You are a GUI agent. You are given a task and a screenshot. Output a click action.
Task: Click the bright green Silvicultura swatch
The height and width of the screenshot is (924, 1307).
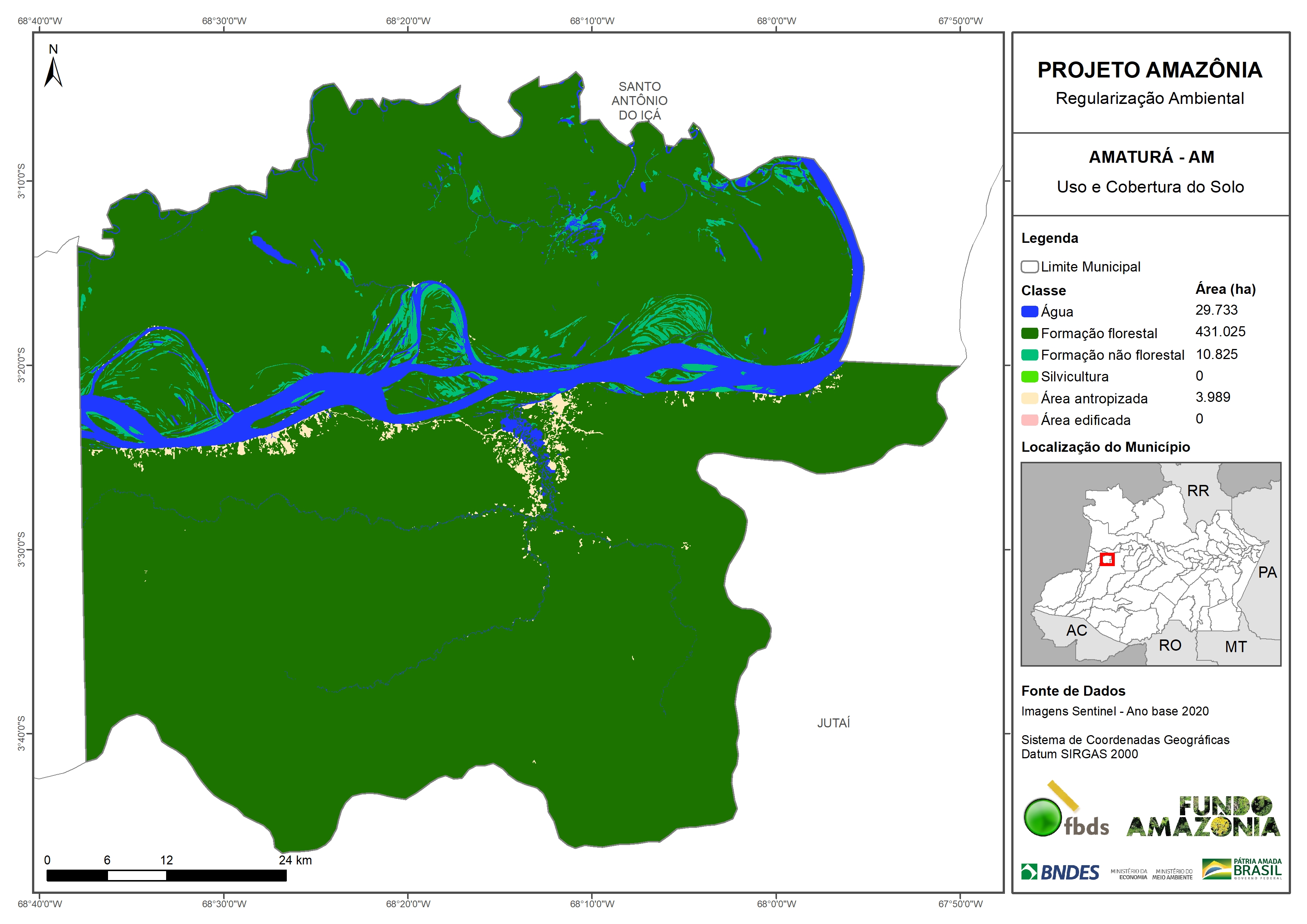[1029, 377]
